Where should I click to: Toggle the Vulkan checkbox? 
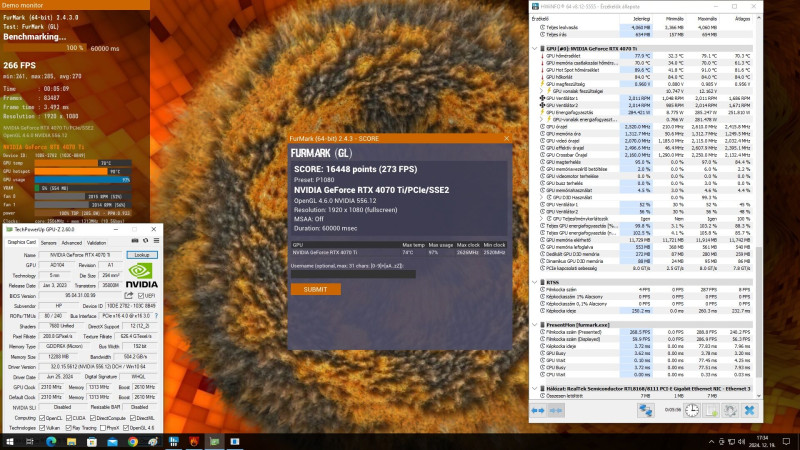pos(42,428)
